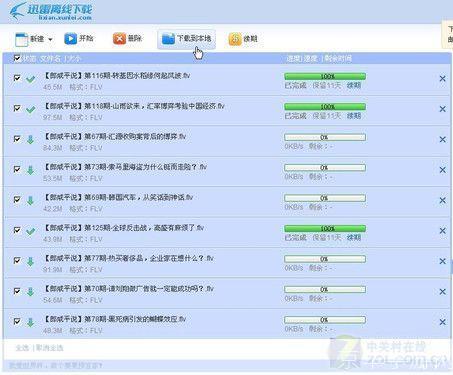Click downloading arrow icon of 第70期 row
453x375 pixels.
tap(30, 292)
